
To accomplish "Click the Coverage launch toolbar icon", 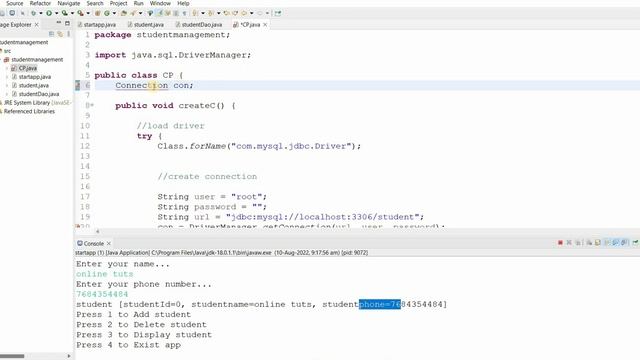I will (64, 13).
